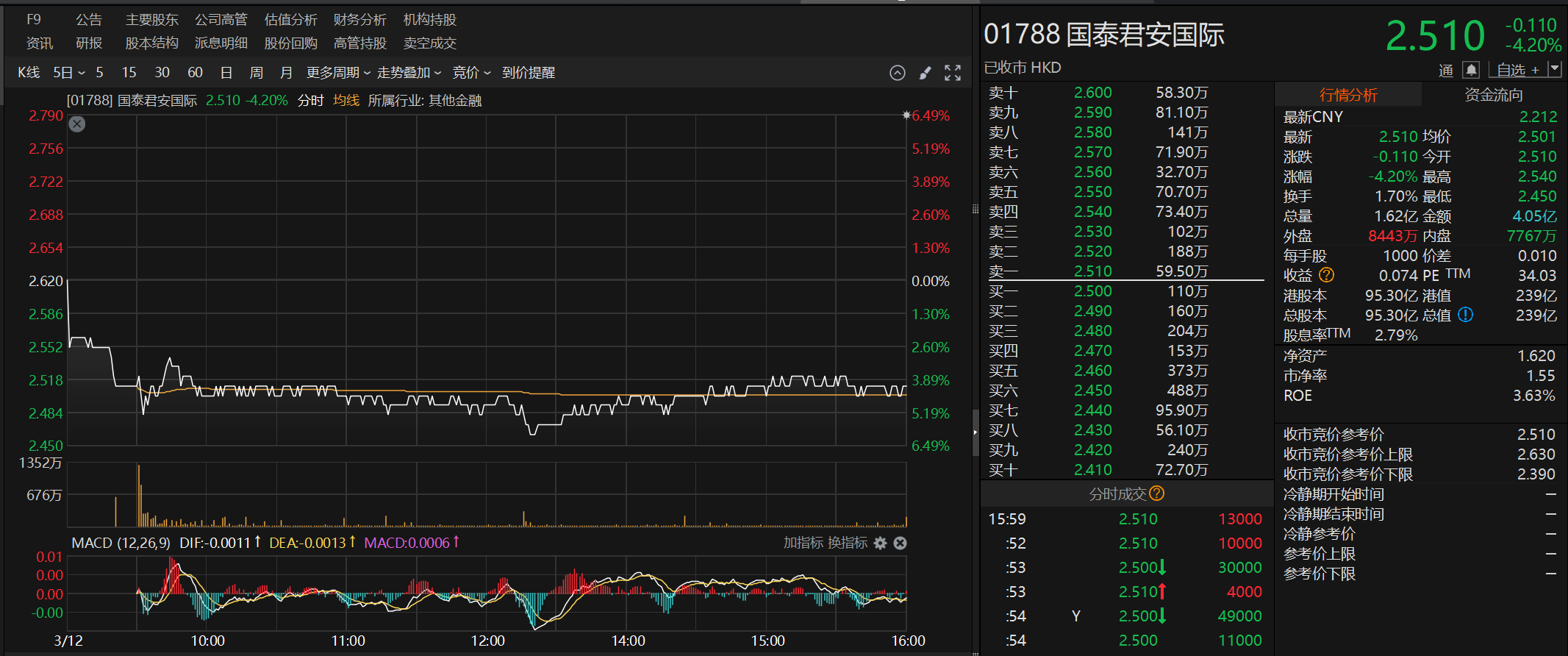Open the 估值分析 menu item
The height and width of the screenshot is (656, 1568).
point(291,20)
